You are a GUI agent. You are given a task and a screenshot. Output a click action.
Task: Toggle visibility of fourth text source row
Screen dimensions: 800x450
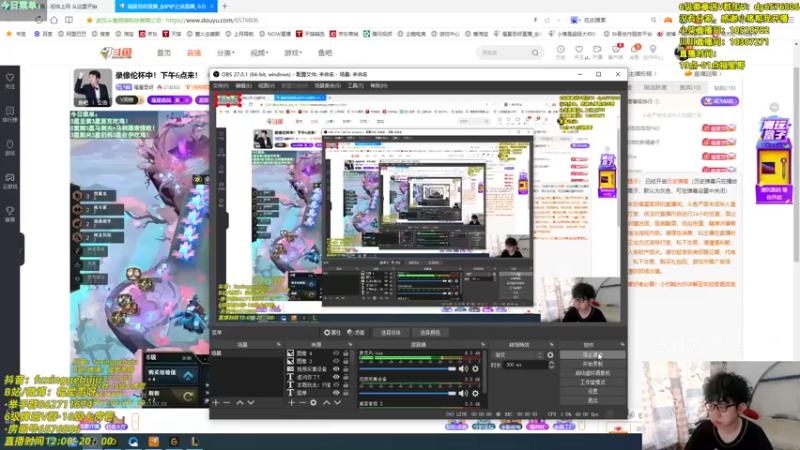pyautogui.click(x=336, y=377)
